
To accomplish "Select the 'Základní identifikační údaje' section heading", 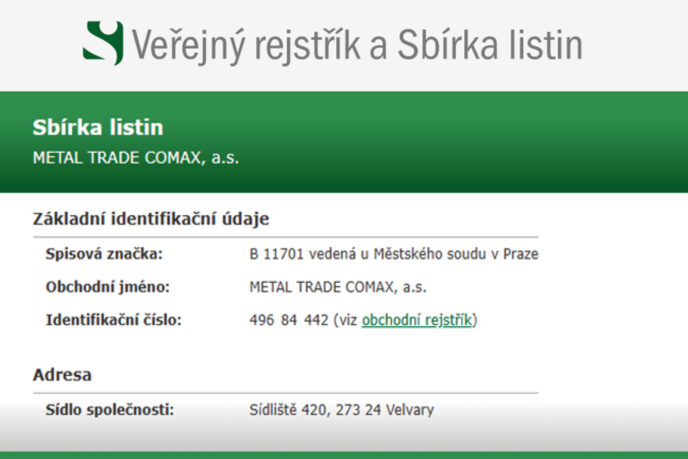I will pyautogui.click(x=151, y=219).
